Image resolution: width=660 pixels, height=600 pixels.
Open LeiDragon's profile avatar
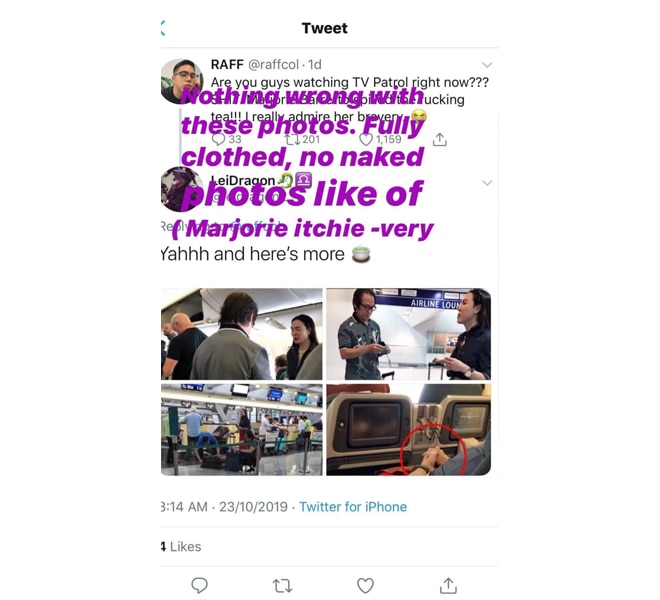pos(181,189)
